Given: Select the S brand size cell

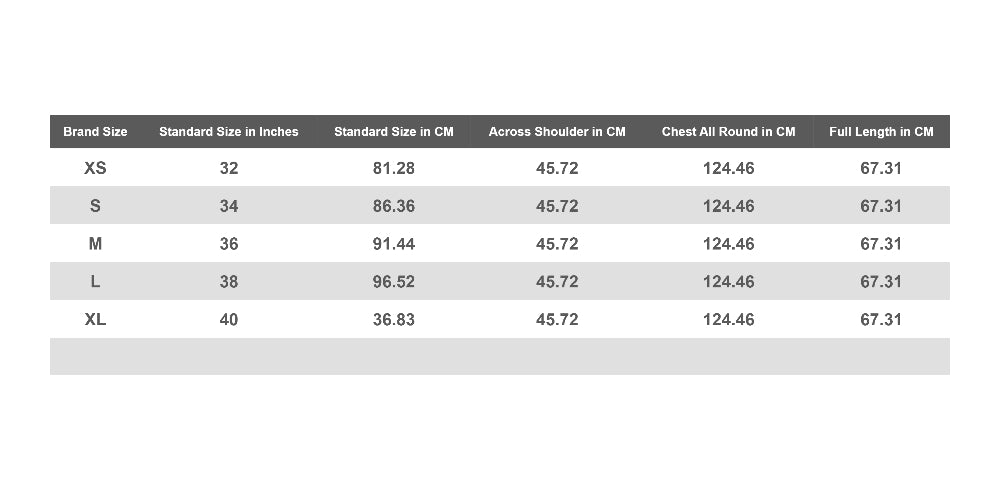Looking at the screenshot, I should tap(95, 206).
